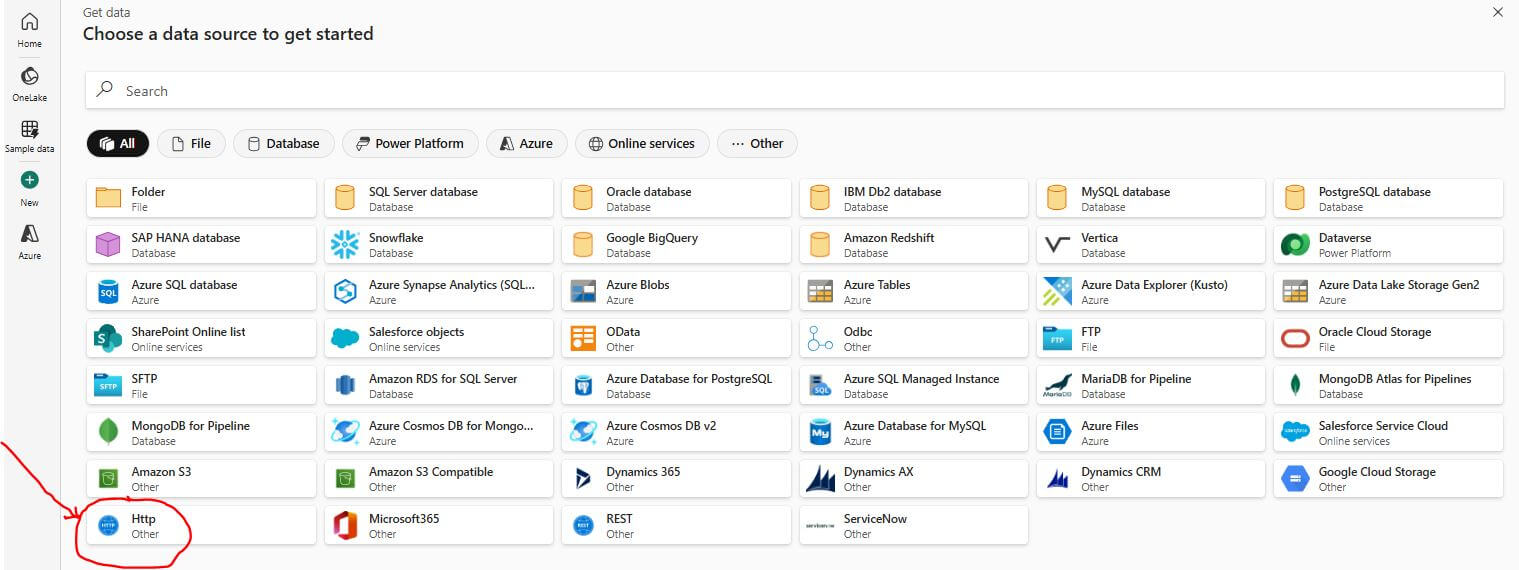Pick the Snowflake connector icon
The image size is (1519, 570).
pos(345,245)
